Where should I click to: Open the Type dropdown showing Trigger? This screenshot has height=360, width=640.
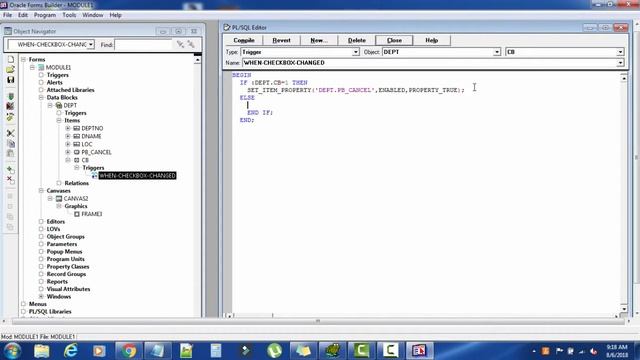pos(356,52)
